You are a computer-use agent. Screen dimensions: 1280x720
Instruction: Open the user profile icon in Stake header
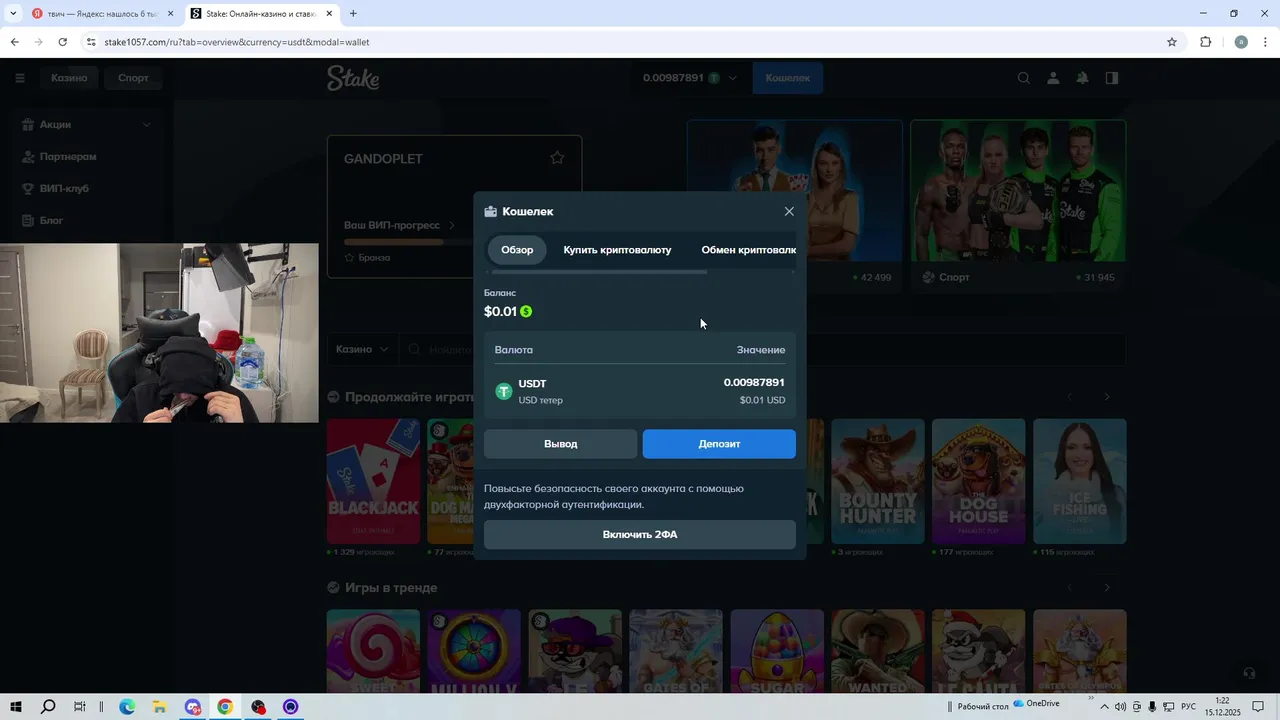(1053, 78)
